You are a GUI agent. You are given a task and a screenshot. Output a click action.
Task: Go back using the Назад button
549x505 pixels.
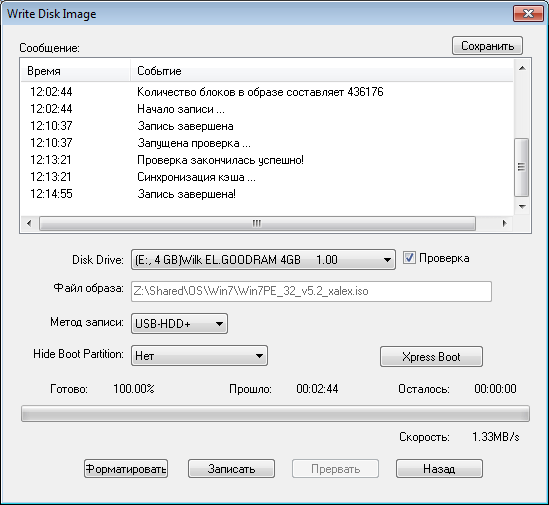(439, 469)
